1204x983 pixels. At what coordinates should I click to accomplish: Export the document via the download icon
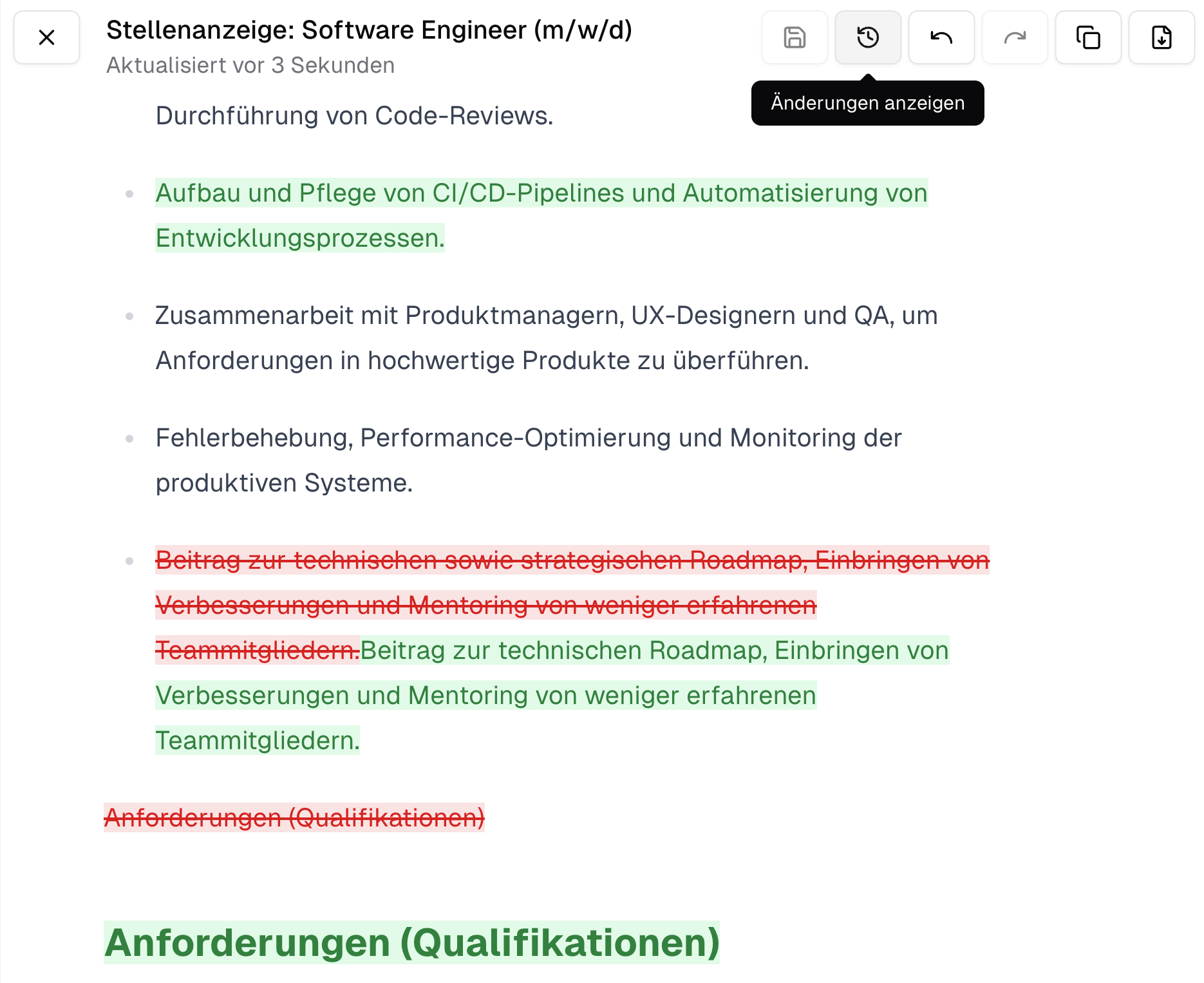(x=1161, y=38)
